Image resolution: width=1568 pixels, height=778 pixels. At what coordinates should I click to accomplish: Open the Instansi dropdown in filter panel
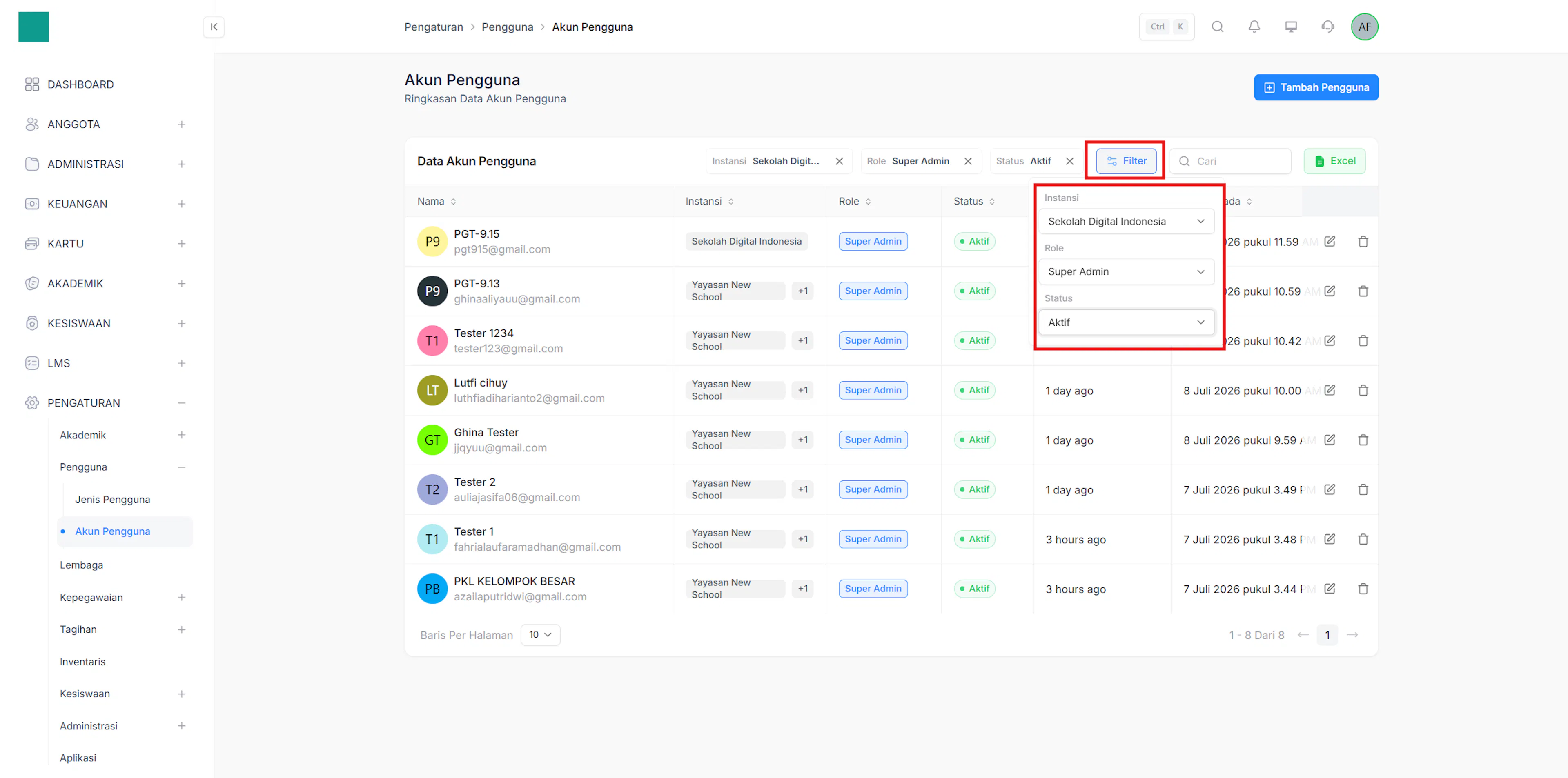[1126, 221]
